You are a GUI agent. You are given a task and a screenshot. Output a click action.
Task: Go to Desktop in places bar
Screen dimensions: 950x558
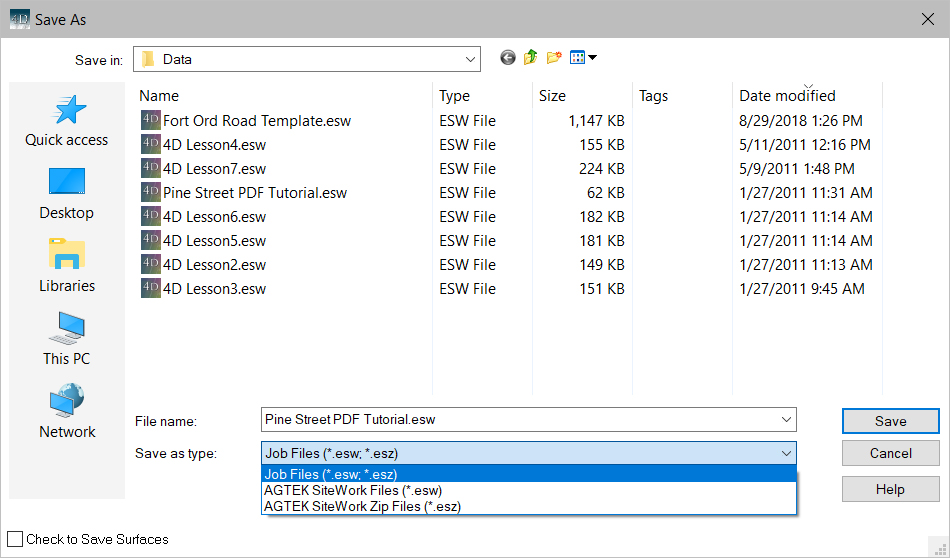click(67, 194)
